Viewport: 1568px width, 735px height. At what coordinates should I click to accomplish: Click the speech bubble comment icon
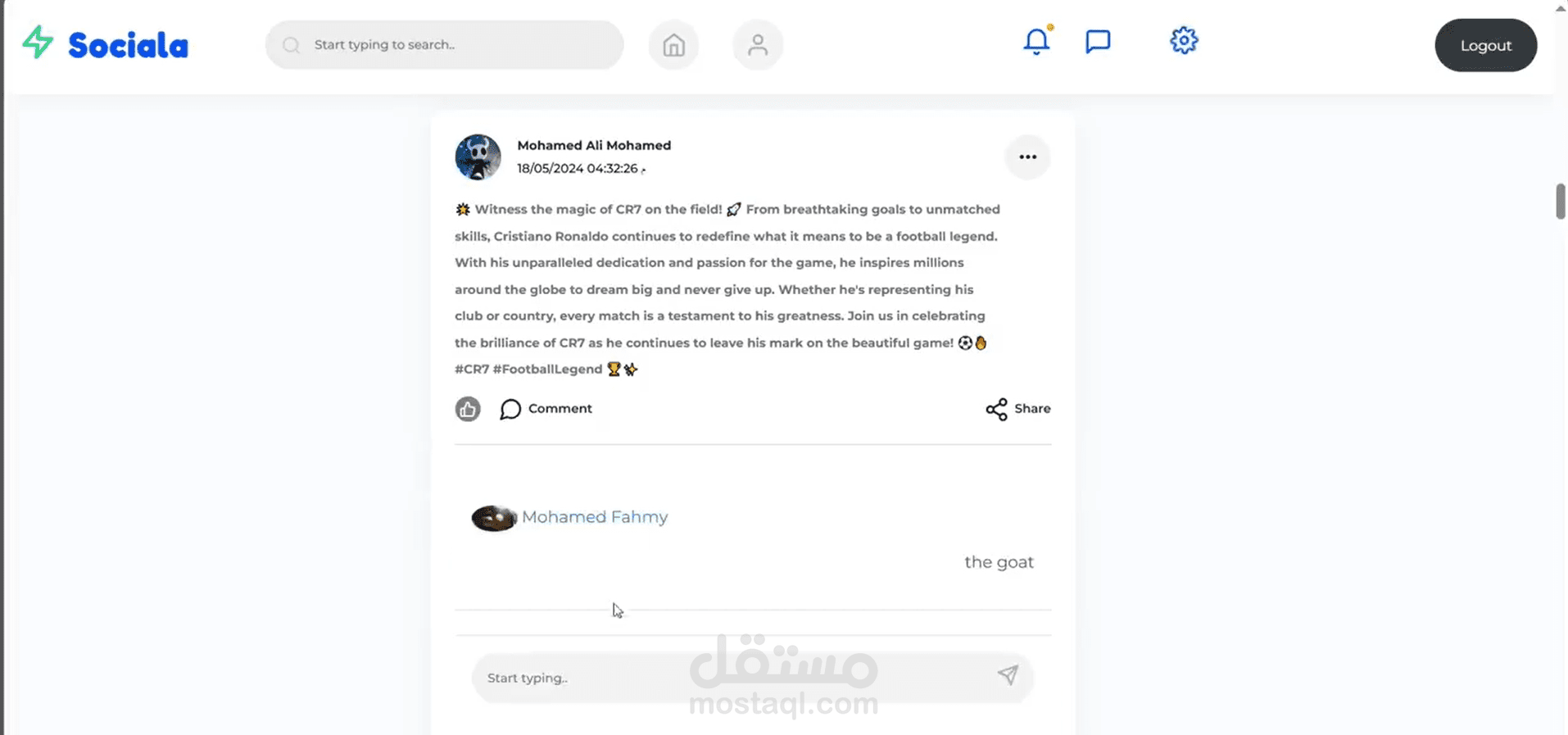[x=510, y=409]
